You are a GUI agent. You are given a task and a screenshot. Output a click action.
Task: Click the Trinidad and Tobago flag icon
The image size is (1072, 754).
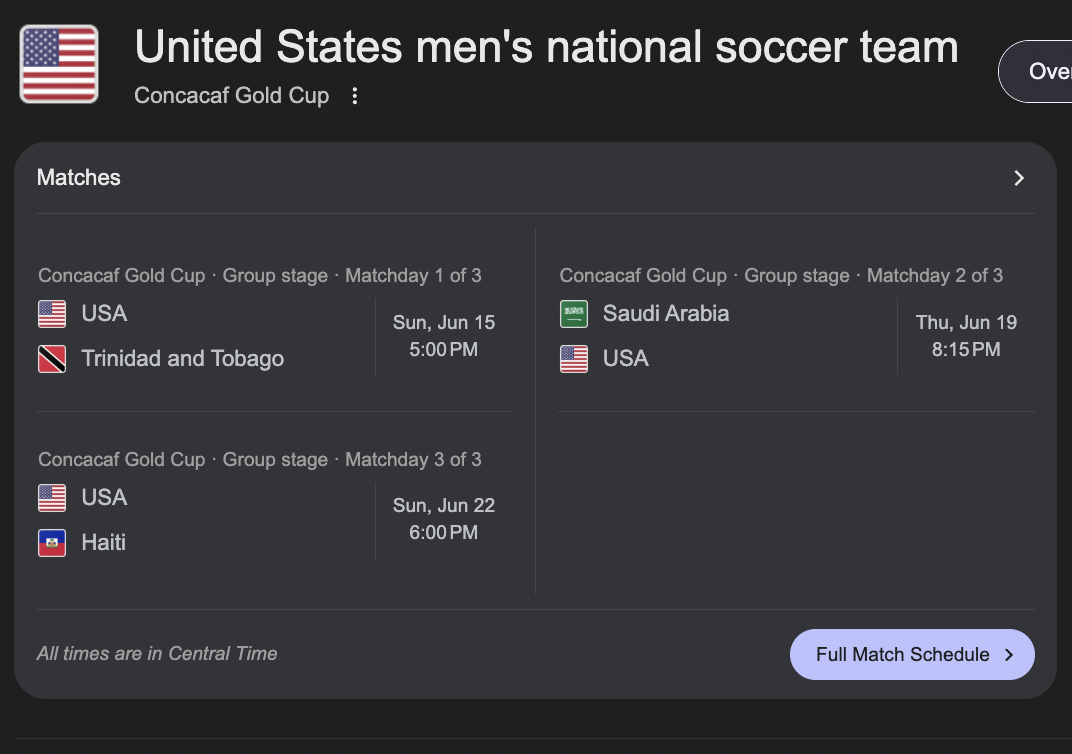52,359
